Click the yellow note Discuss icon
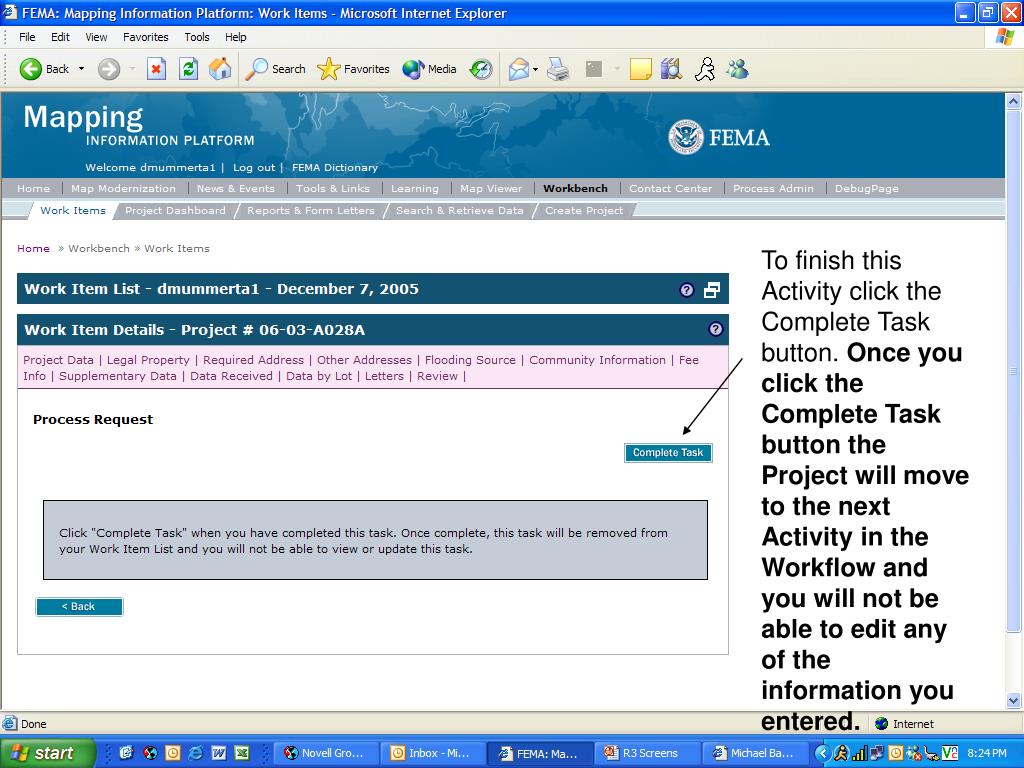The width and height of the screenshot is (1024, 768). click(640, 69)
